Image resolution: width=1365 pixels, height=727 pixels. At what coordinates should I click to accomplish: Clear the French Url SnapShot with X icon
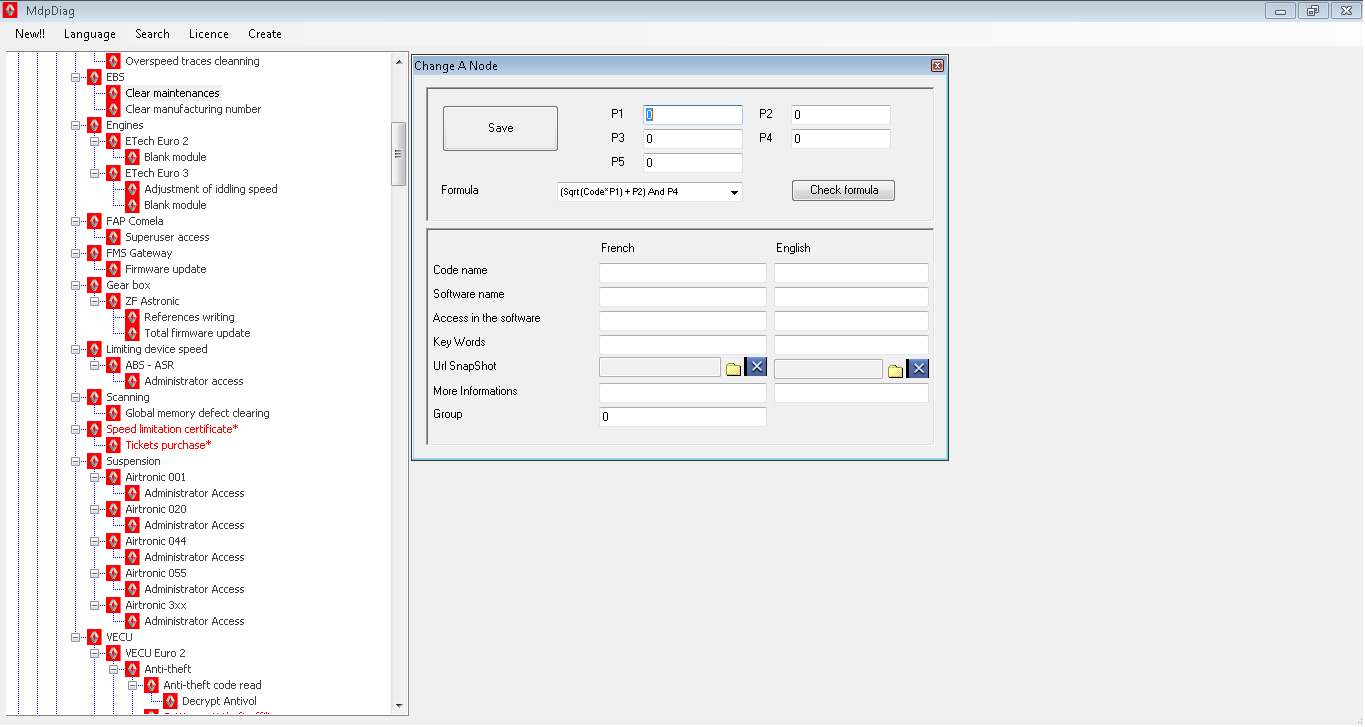click(756, 367)
